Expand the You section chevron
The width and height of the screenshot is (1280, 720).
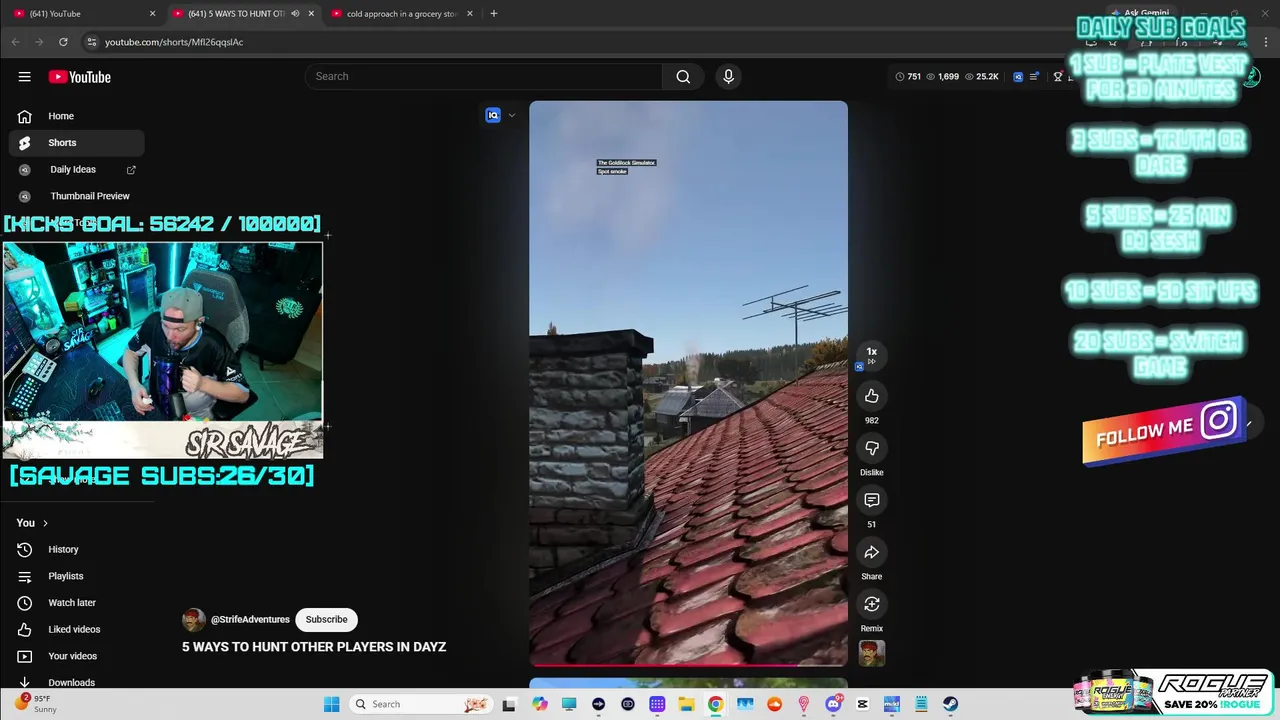[45, 523]
